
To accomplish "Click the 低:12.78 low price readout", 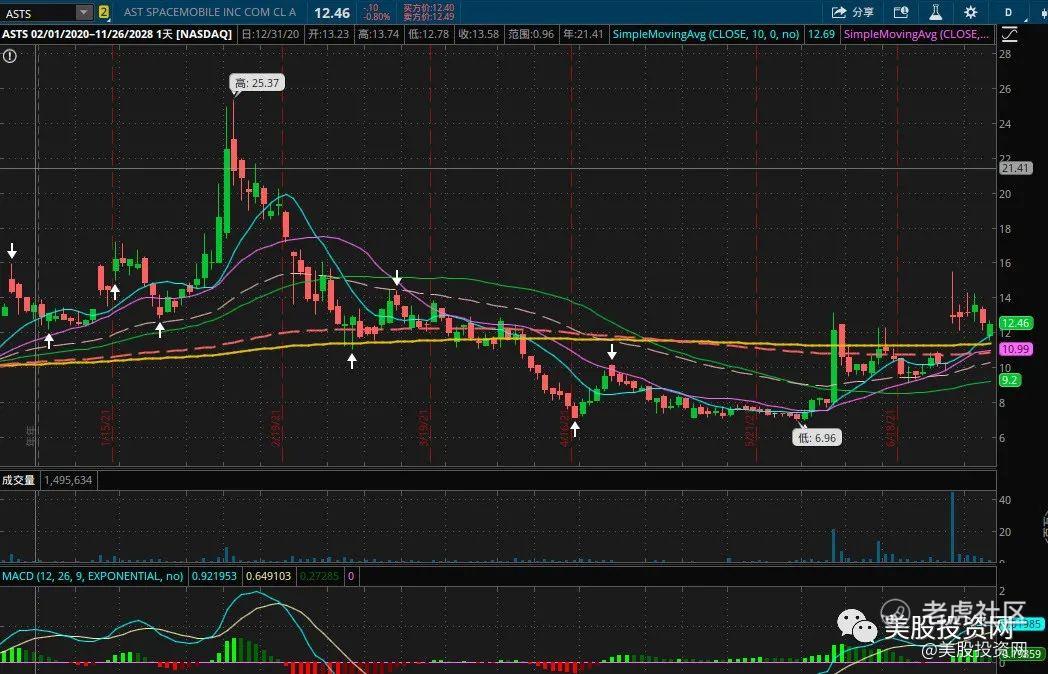I will 428,34.
